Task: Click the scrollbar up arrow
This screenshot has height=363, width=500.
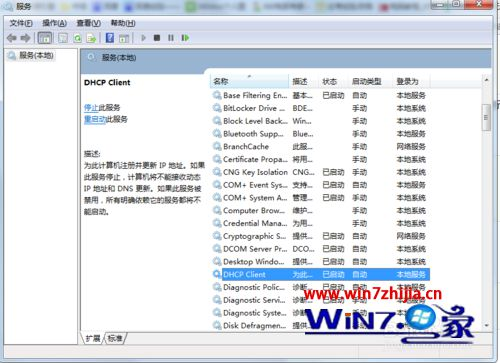Action: [486, 80]
